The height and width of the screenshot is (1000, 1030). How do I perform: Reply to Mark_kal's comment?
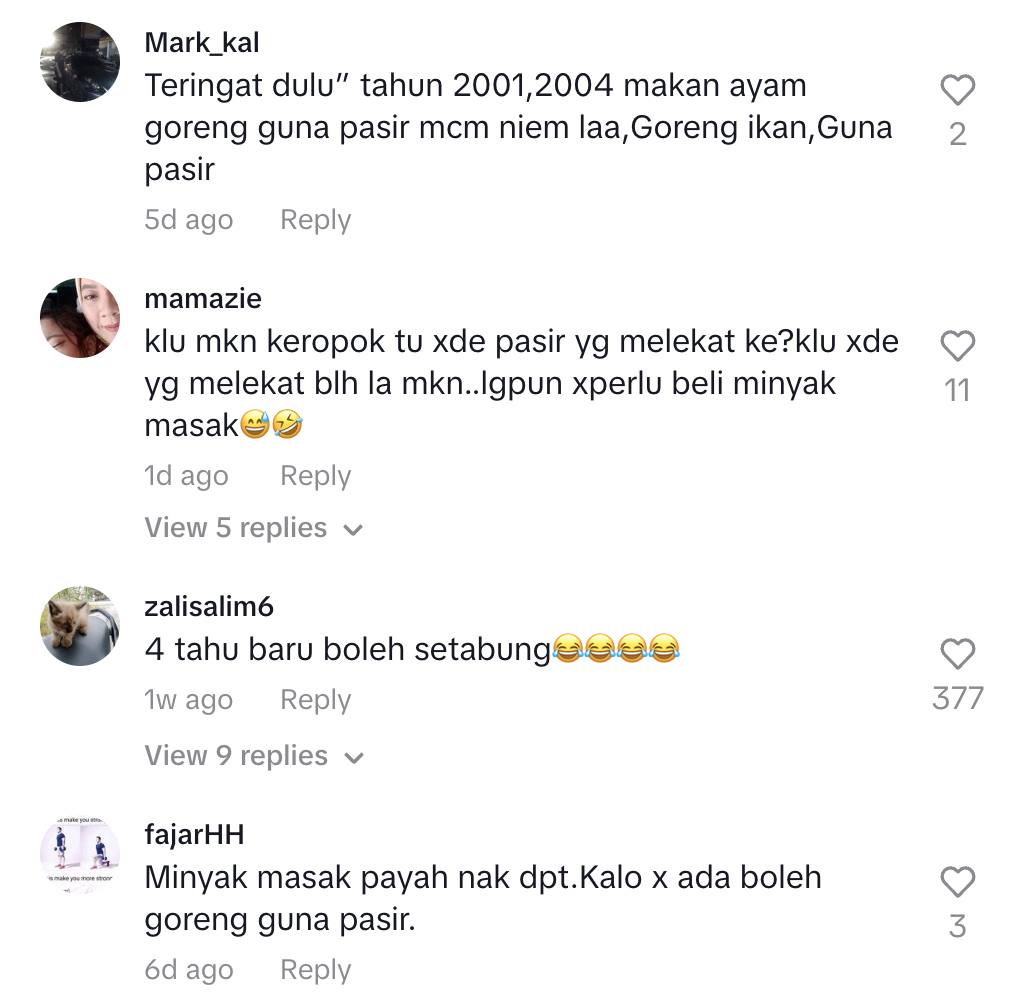316,221
